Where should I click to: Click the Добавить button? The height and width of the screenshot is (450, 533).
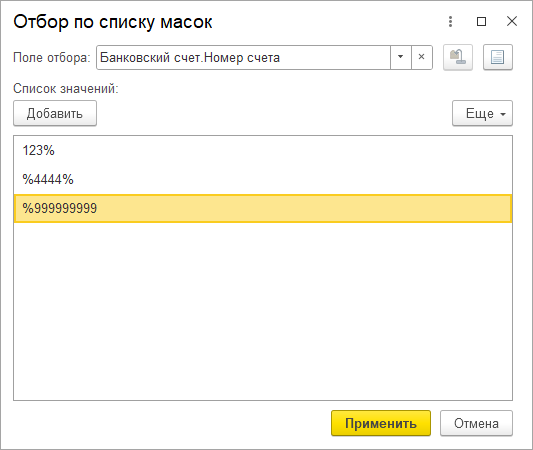click(x=55, y=114)
